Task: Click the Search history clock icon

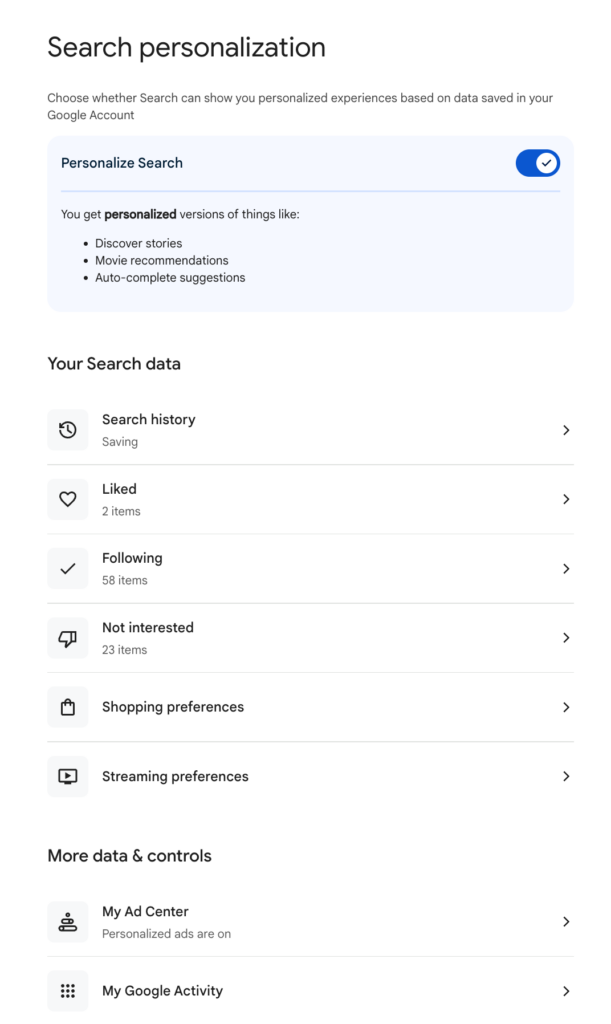Action: pyautogui.click(x=67, y=430)
